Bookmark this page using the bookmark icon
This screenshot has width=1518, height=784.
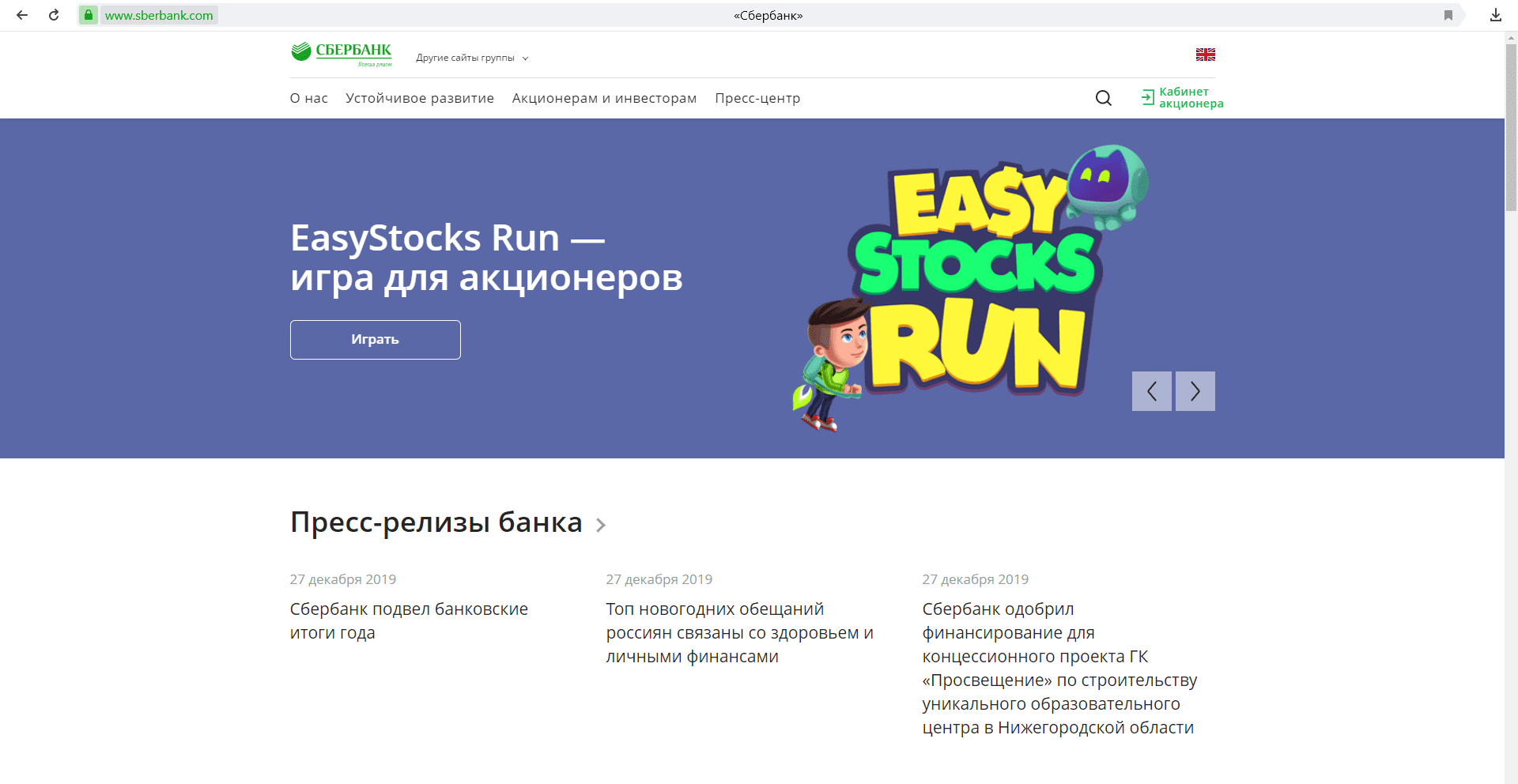point(1448,15)
